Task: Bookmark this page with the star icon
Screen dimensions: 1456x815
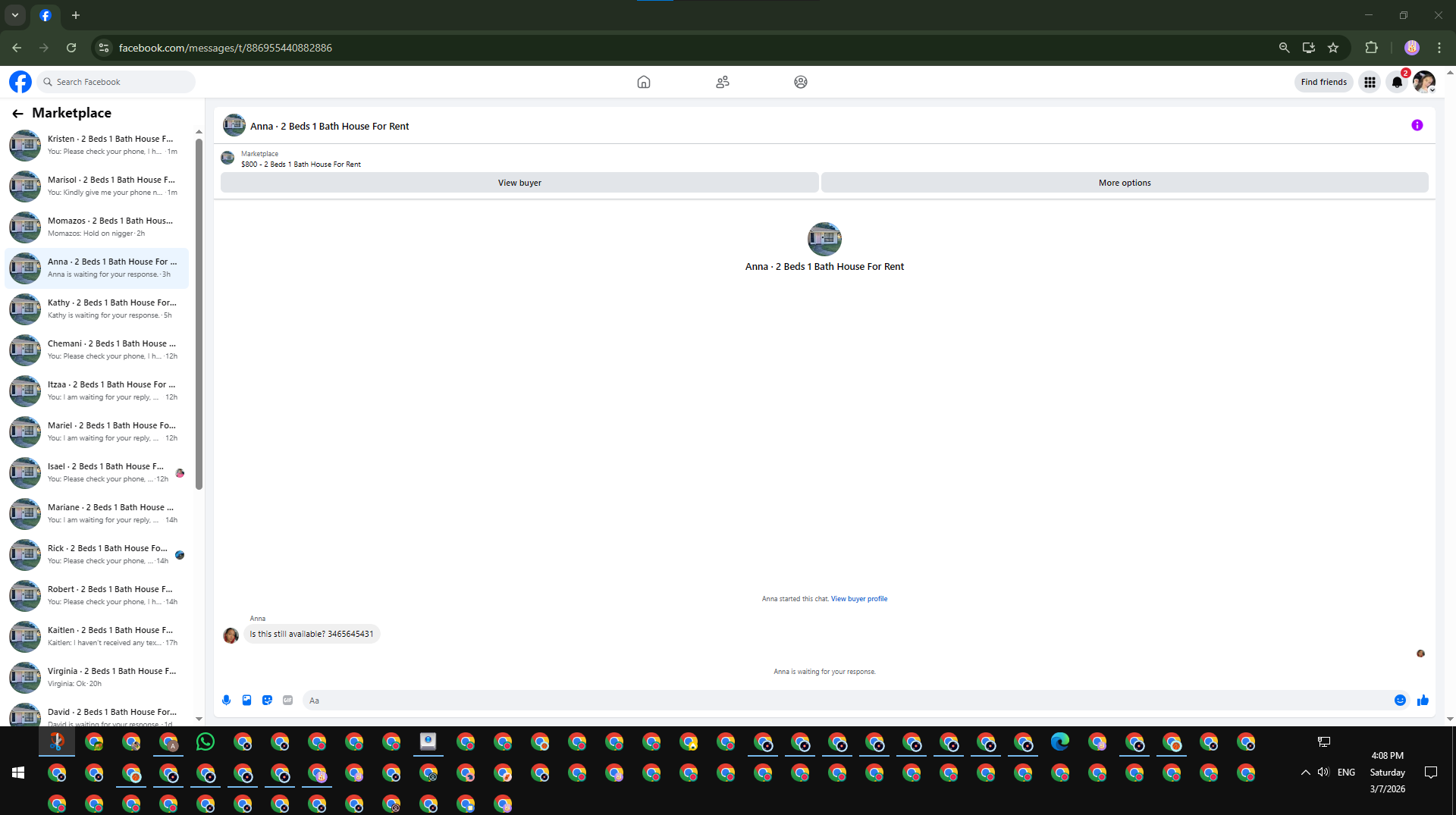Action: click(1333, 48)
